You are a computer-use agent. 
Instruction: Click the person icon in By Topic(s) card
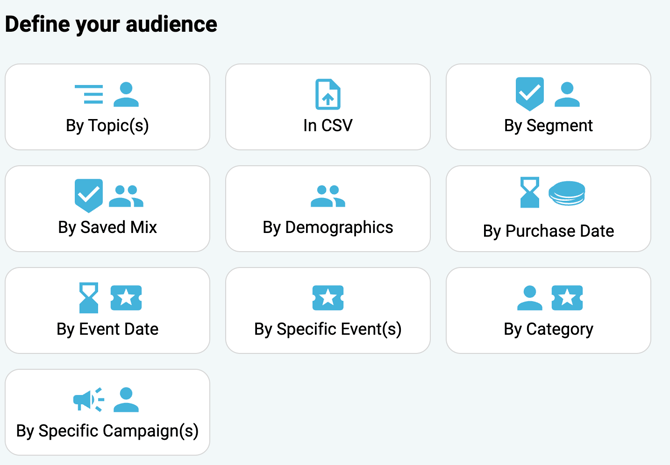point(126,95)
